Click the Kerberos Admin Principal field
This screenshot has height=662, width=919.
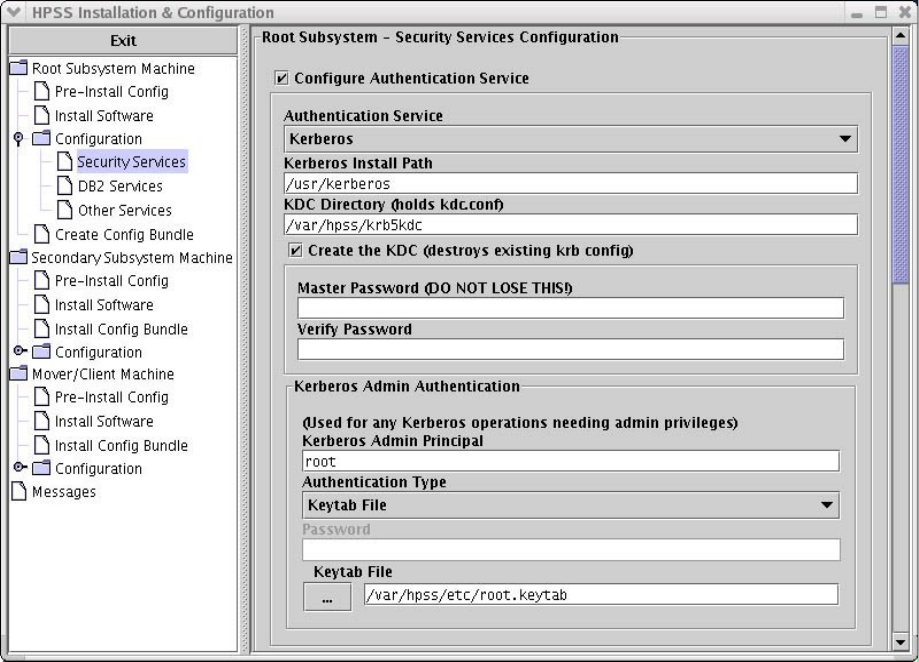click(570, 461)
